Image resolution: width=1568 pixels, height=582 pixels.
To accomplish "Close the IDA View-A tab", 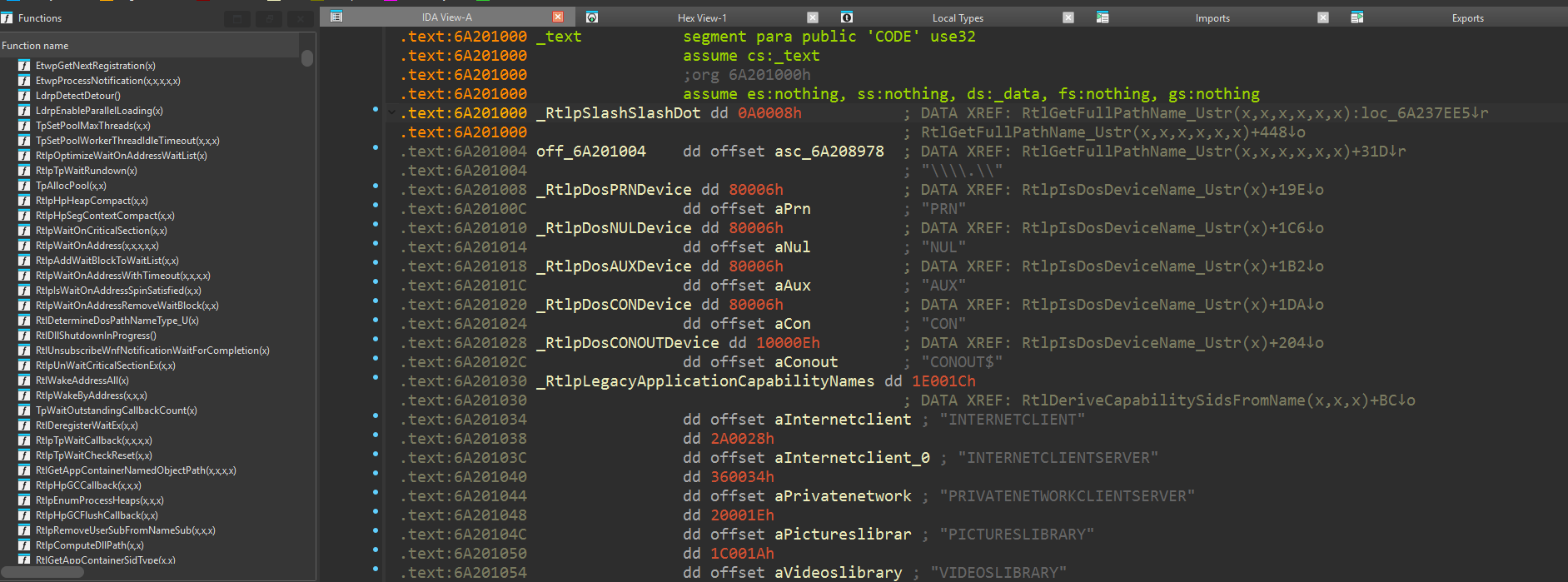I will click(558, 17).
